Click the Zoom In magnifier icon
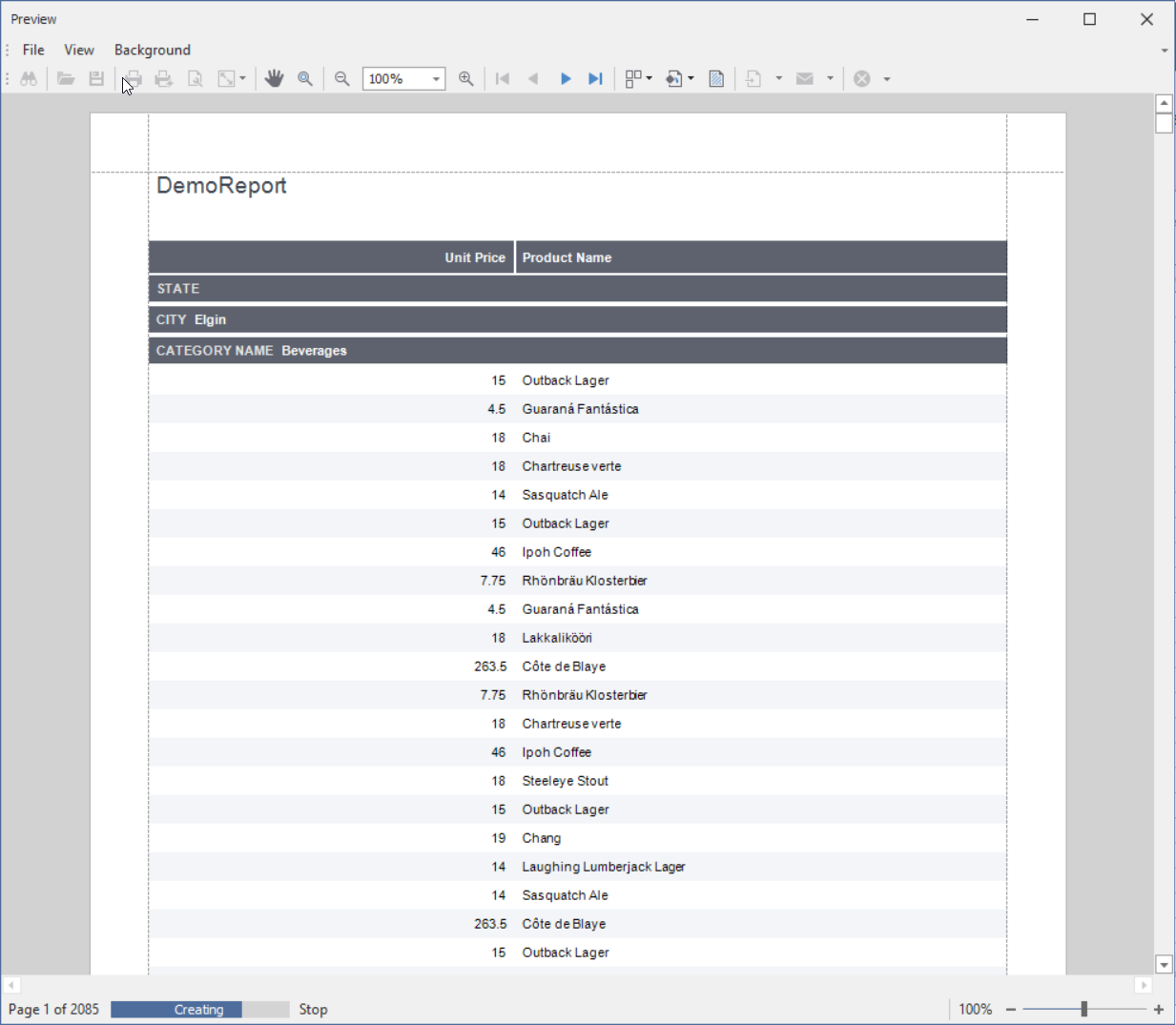 click(x=466, y=79)
